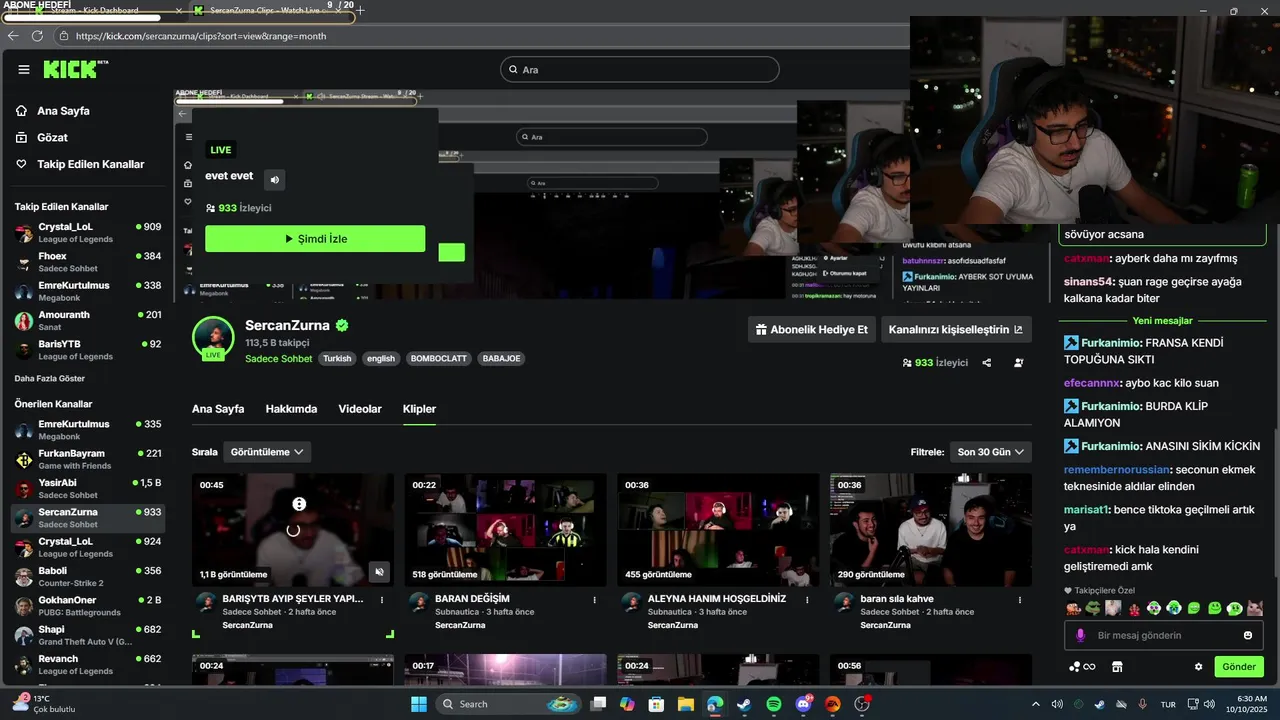
Task: Open the hamburger sidebar menu
Action: [x=24, y=70]
